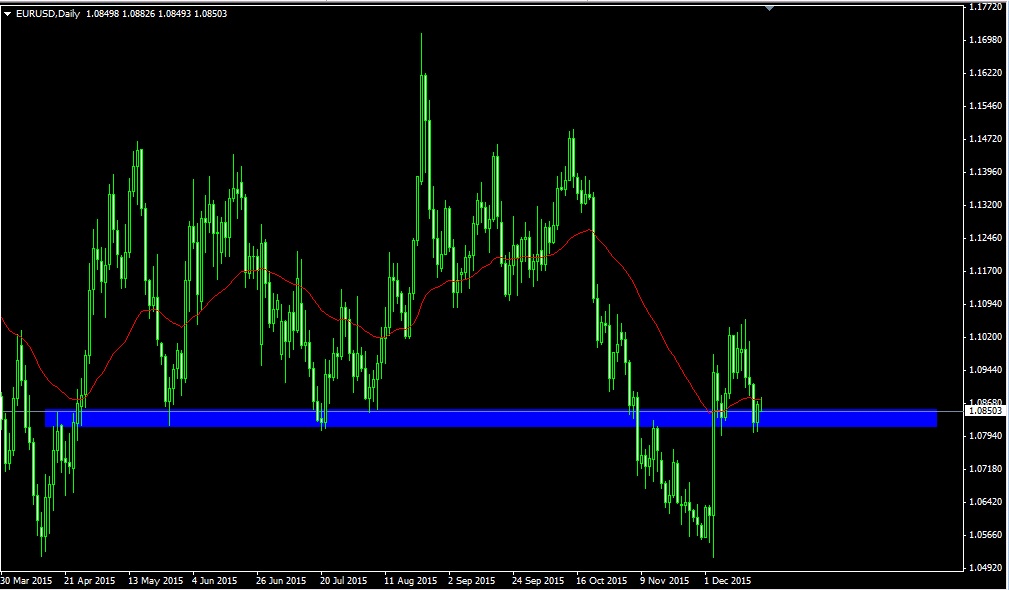Click the 20 Jul 2015 date label
Image resolution: width=1009 pixels, height=590 pixels.
click(344, 580)
